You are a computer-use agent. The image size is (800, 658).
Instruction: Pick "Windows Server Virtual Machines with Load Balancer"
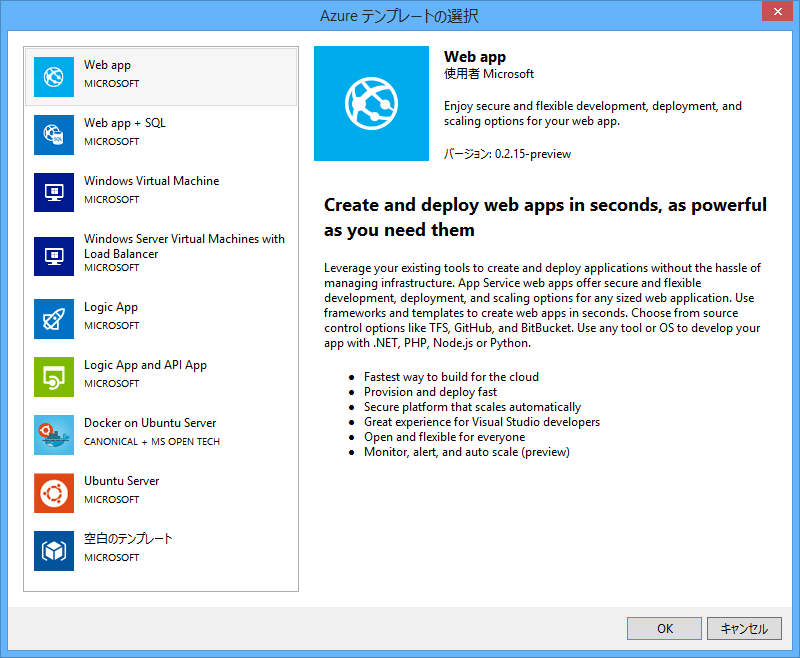coord(184,246)
